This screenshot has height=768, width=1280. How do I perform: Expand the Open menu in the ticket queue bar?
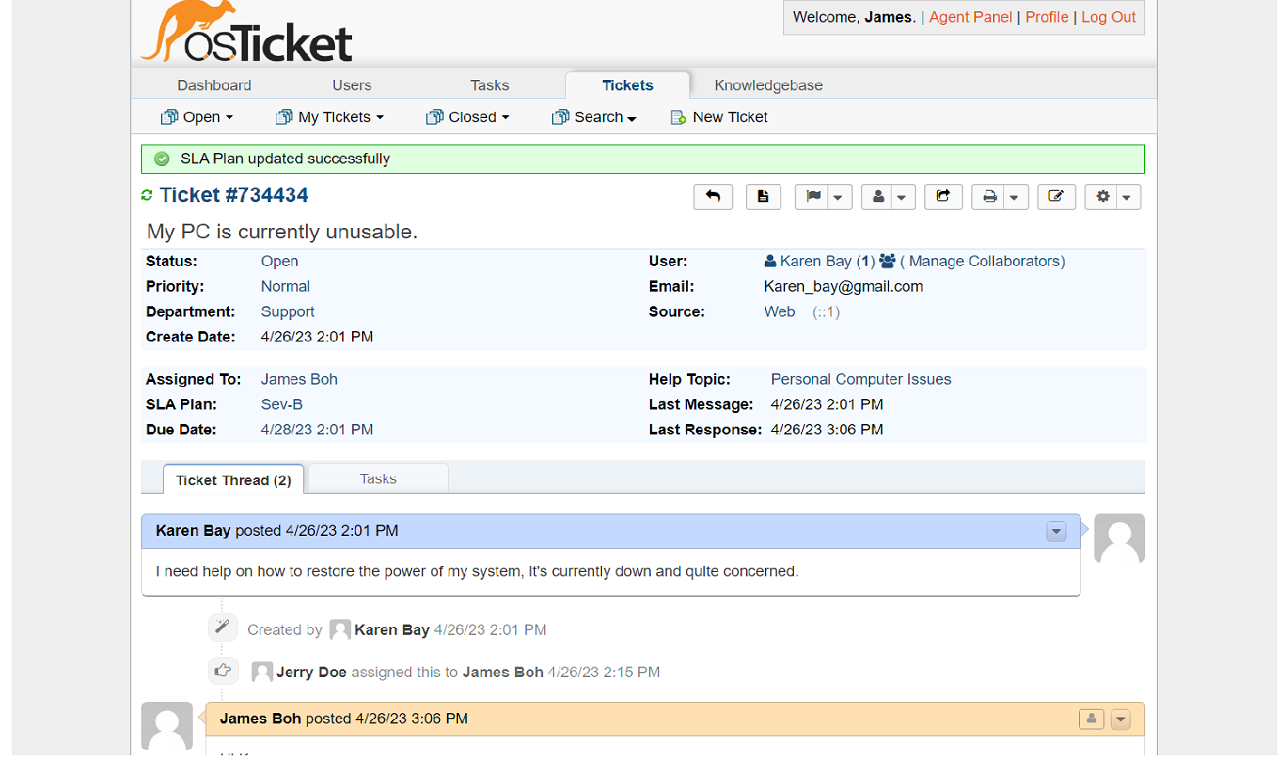(197, 117)
